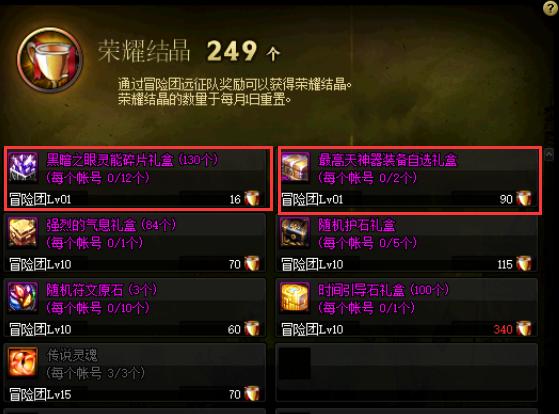Click trophy cost icon next to 340
The height and width of the screenshot is (414, 559).
(x=524, y=329)
